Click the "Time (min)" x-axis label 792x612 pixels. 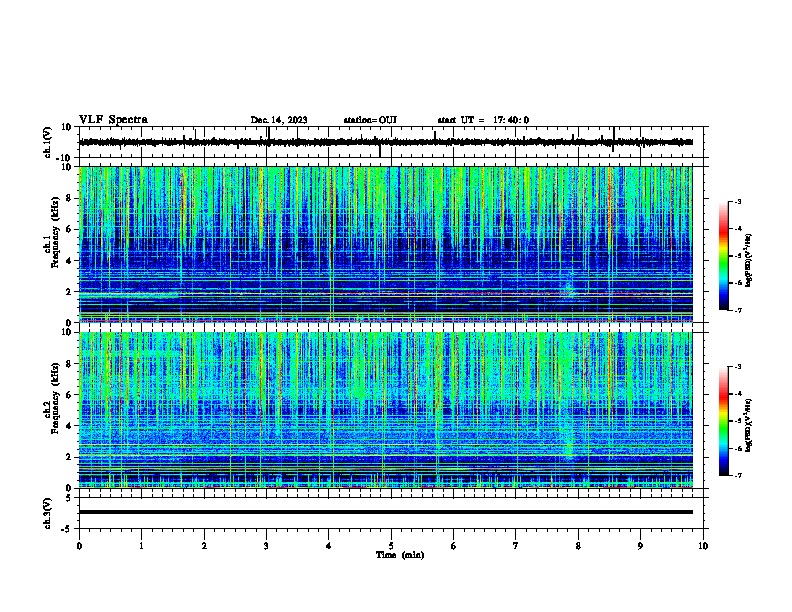[400, 555]
